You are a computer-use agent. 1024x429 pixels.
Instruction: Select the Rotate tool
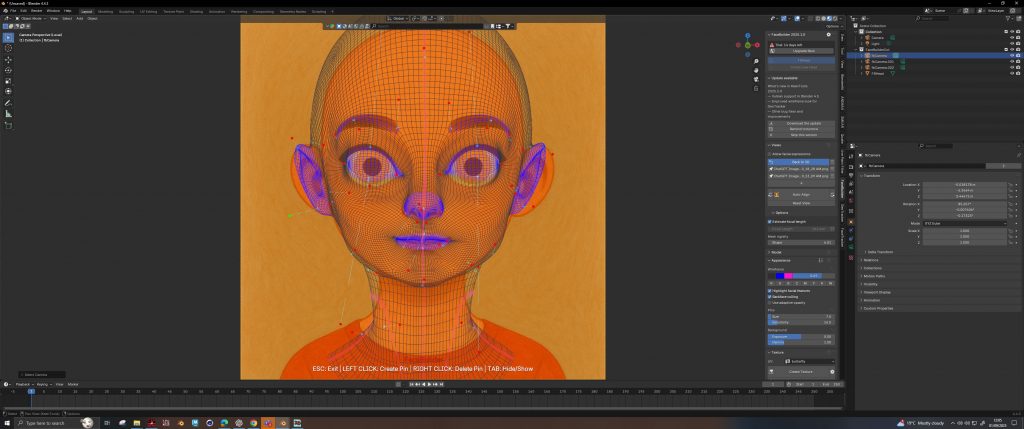pyautogui.click(x=9, y=71)
